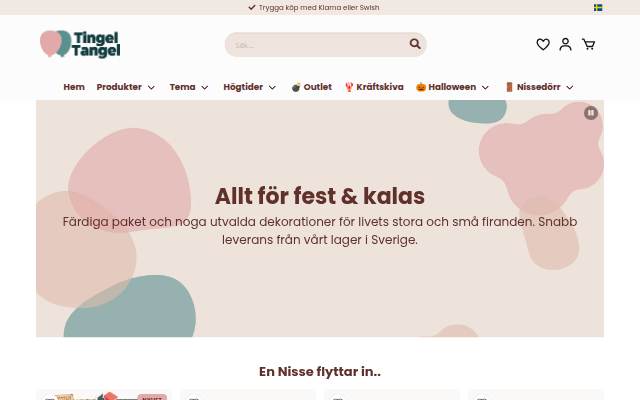Click the crayfish emoji beside Kräftskiva
The width and height of the screenshot is (640, 400).
349,87
